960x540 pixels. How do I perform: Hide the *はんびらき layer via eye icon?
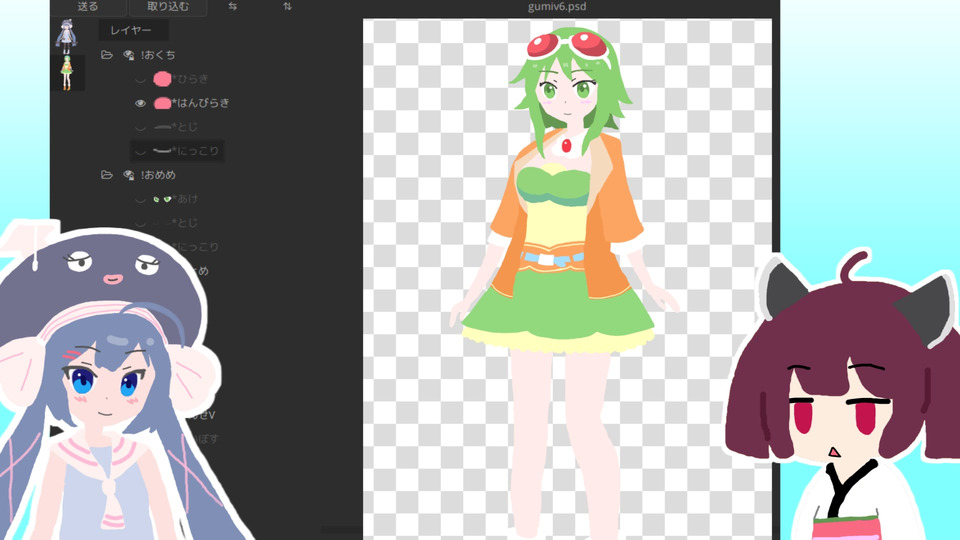pos(140,103)
